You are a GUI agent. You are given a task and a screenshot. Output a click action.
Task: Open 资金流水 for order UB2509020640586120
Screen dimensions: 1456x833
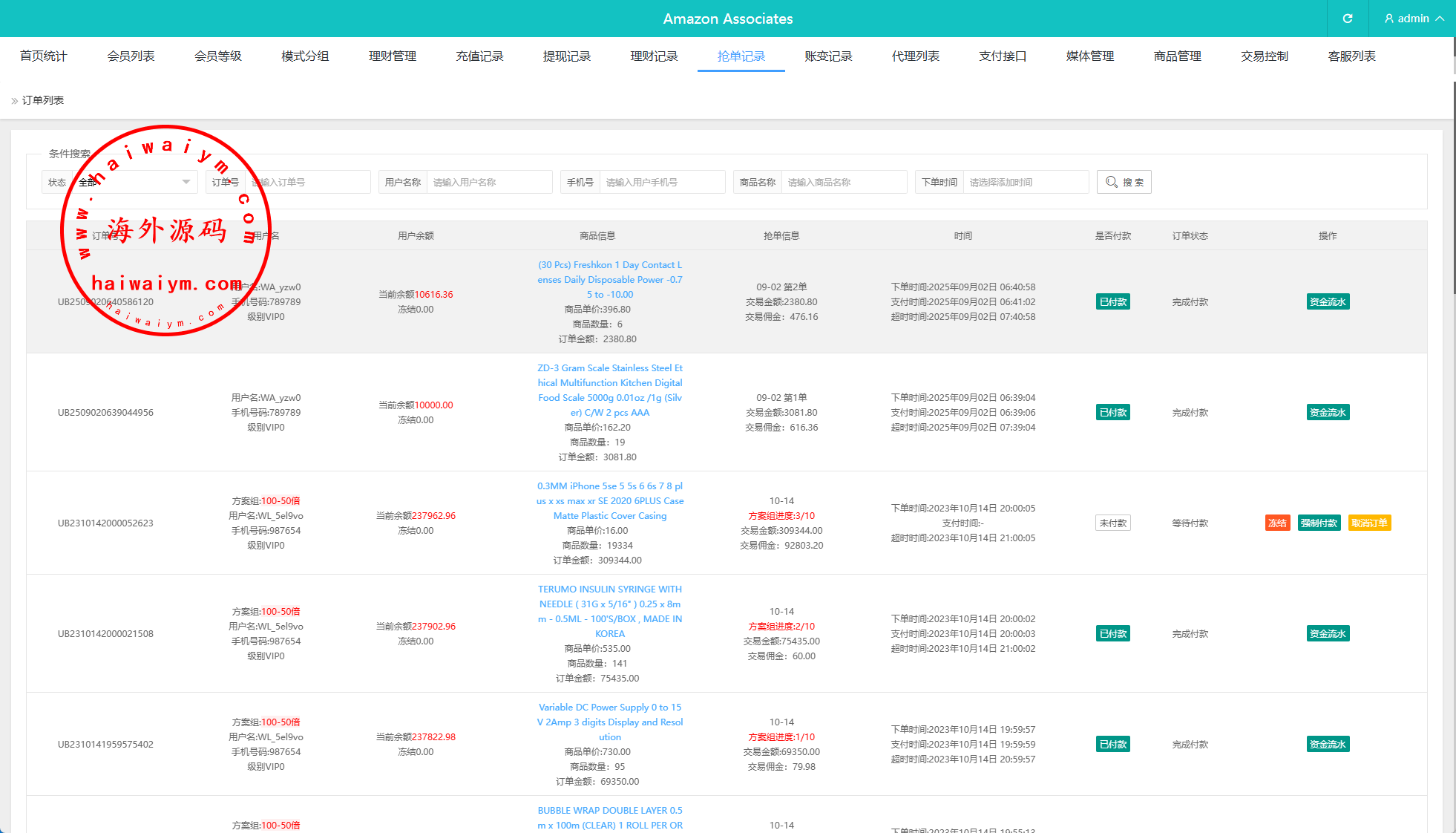click(1327, 301)
